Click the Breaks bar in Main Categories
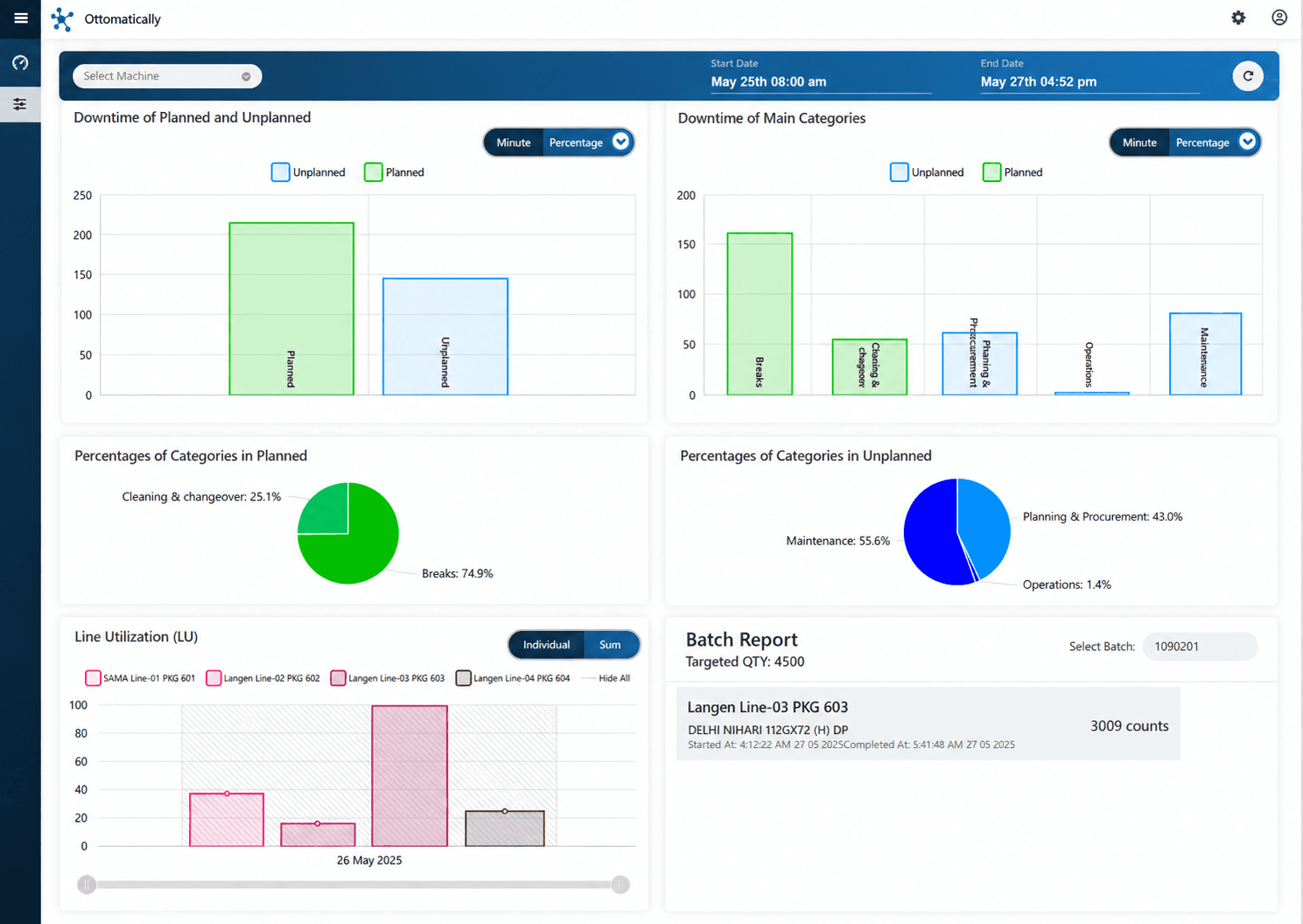 click(760, 314)
